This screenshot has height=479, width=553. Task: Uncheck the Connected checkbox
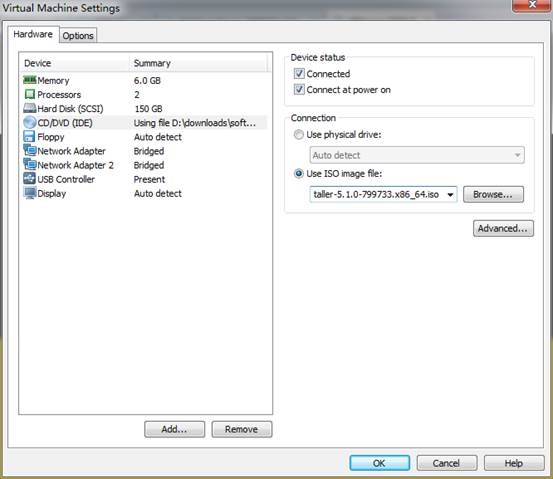pyautogui.click(x=299, y=74)
